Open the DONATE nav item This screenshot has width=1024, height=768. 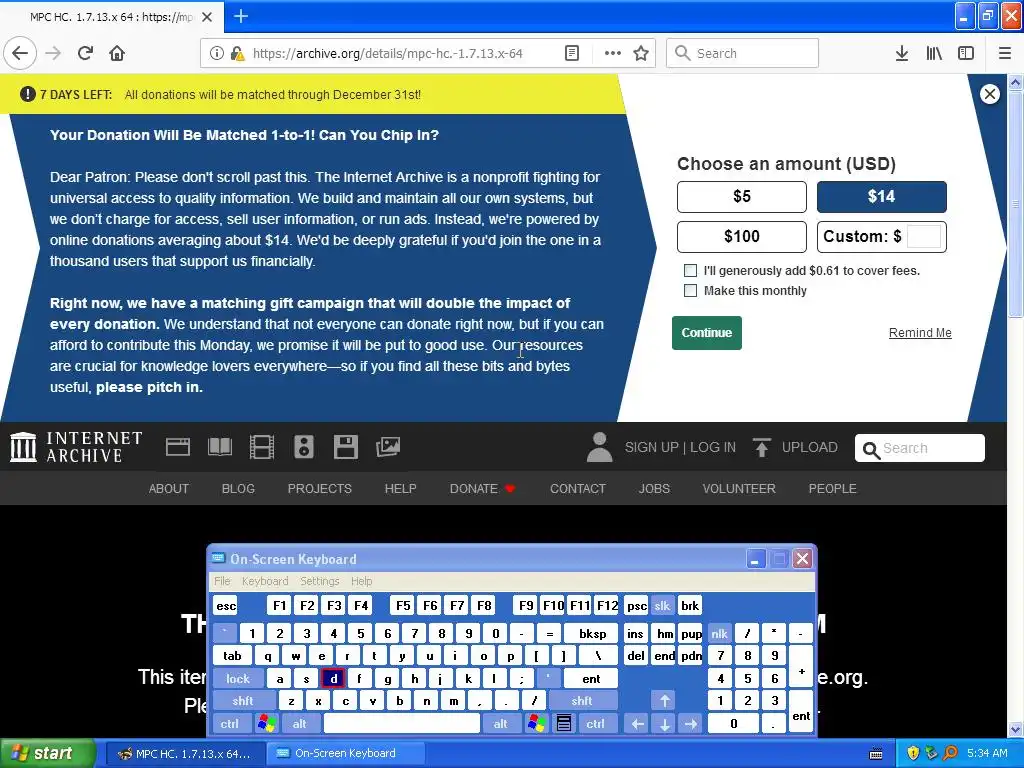pos(482,488)
